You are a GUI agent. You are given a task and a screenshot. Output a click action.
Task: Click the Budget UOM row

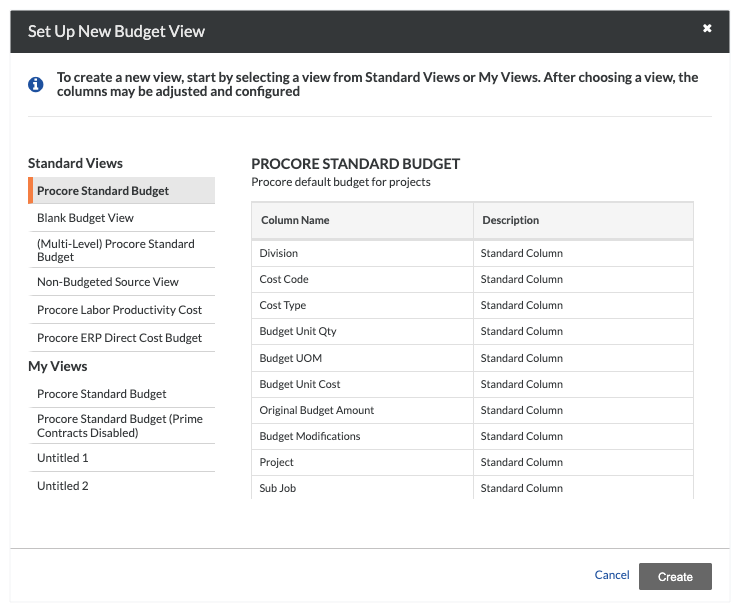472,358
